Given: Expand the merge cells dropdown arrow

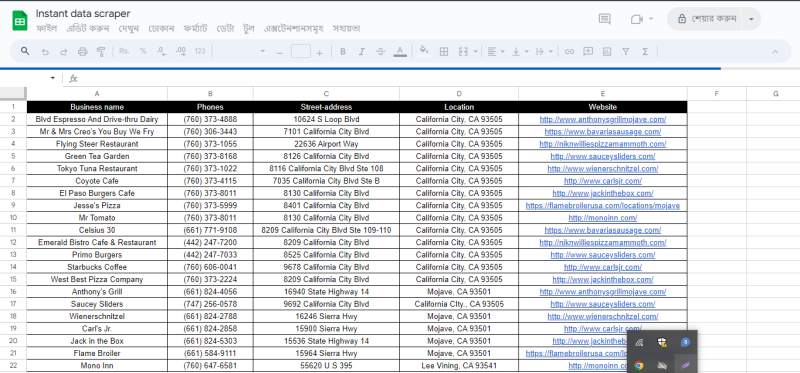Looking at the screenshot, I should [x=476, y=52].
